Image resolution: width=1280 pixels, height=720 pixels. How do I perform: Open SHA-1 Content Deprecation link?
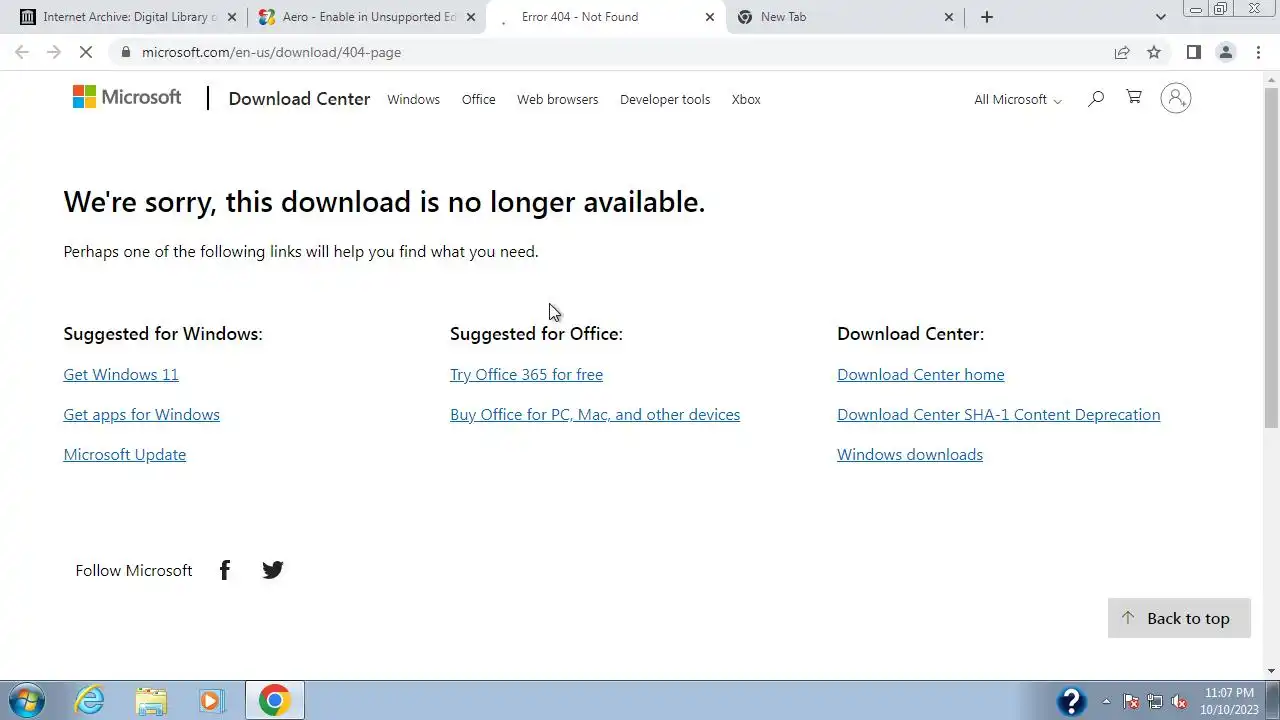(x=999, y=414)
